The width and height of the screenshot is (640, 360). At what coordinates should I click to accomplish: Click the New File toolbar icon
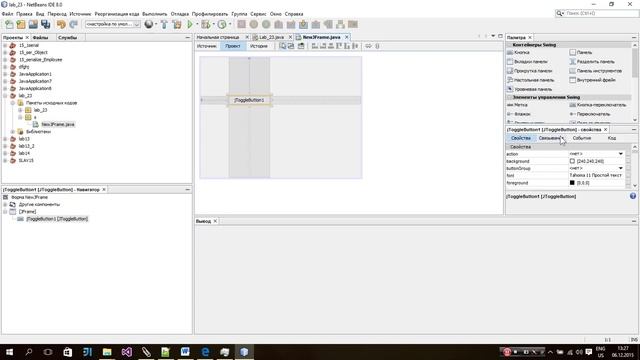pos(9,24)
